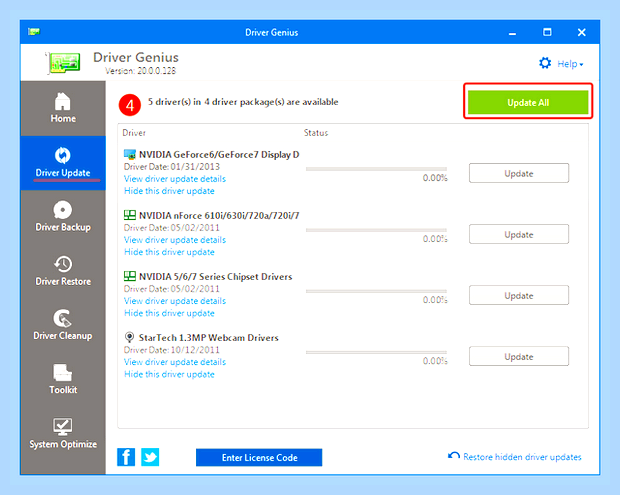
Task: Hide the 5/6/7 Series Chipset update
Action: coord(169,313)
